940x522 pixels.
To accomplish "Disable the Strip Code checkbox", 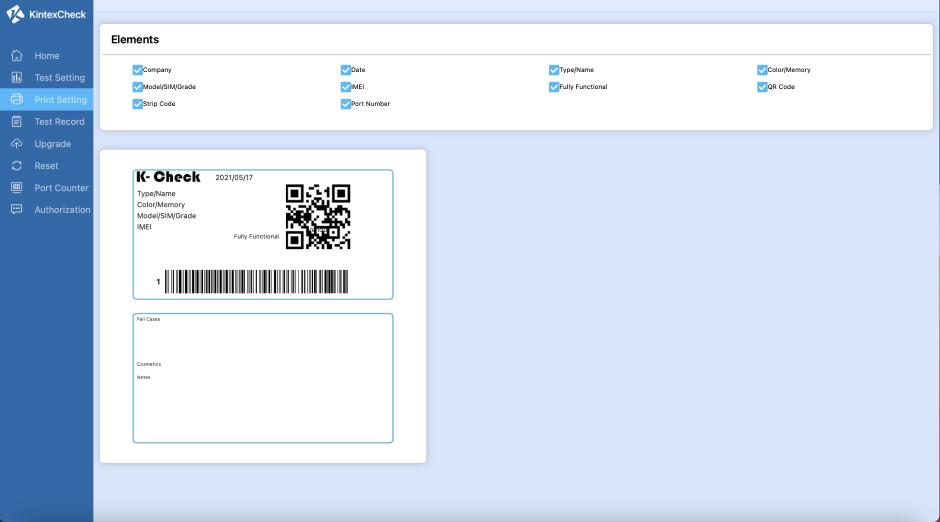I will [x=138, y=104].
